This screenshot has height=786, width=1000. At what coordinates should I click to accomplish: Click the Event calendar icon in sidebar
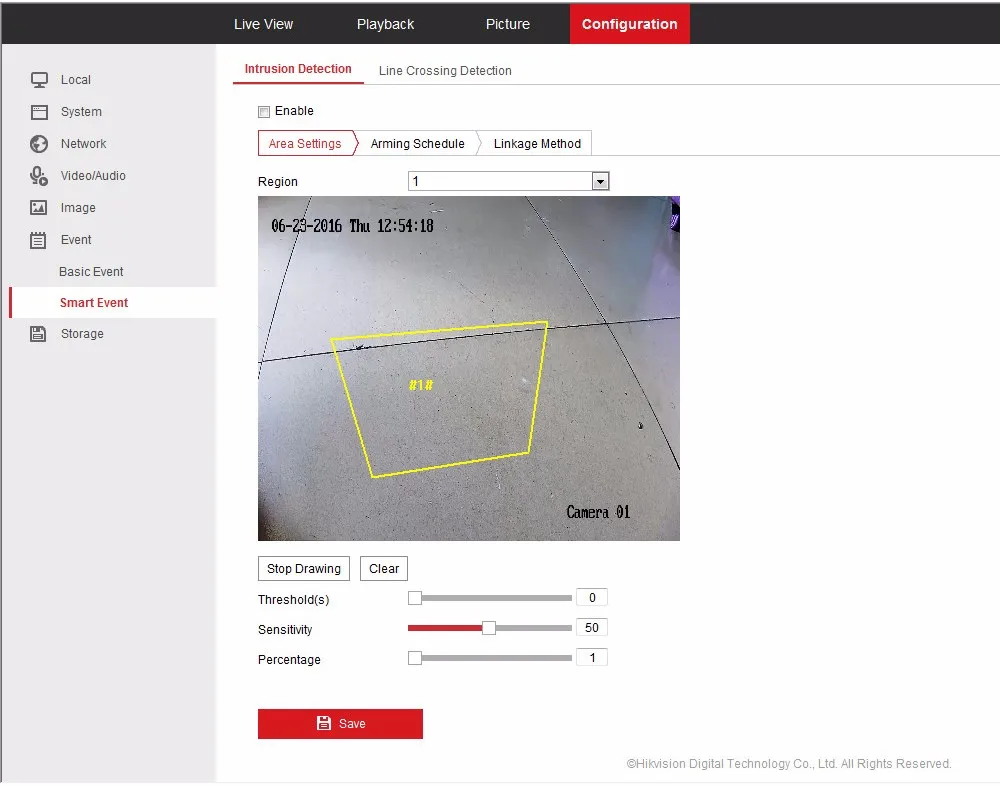pos(39,240)
